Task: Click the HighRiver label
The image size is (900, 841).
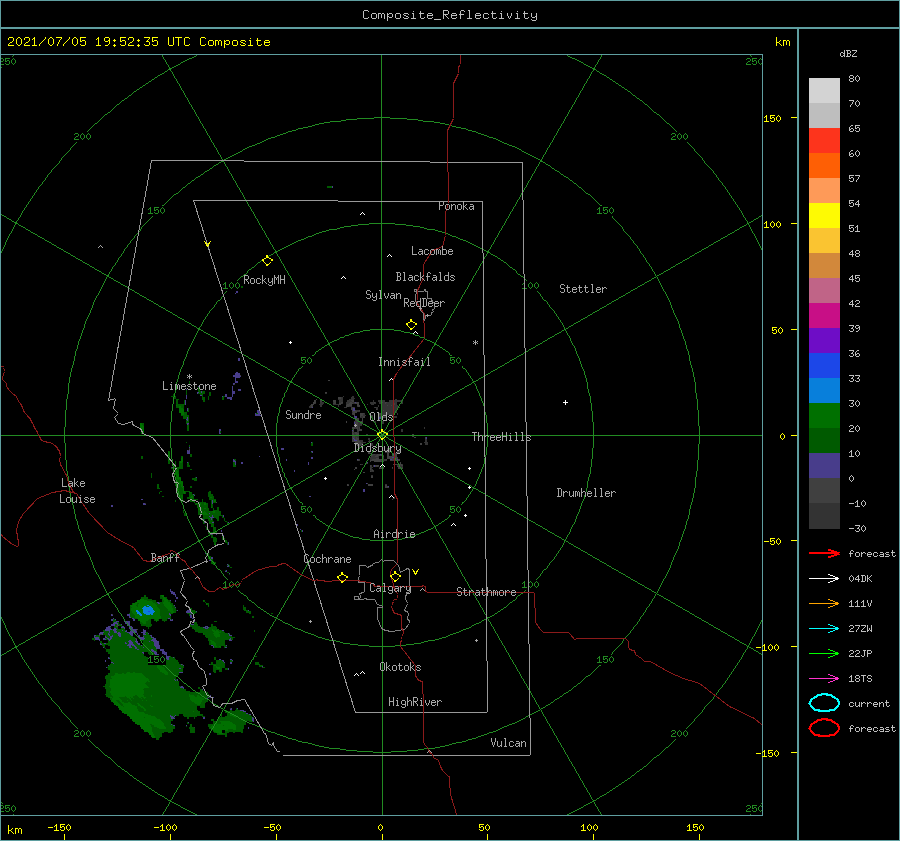Action: click(x=415, y=703)
